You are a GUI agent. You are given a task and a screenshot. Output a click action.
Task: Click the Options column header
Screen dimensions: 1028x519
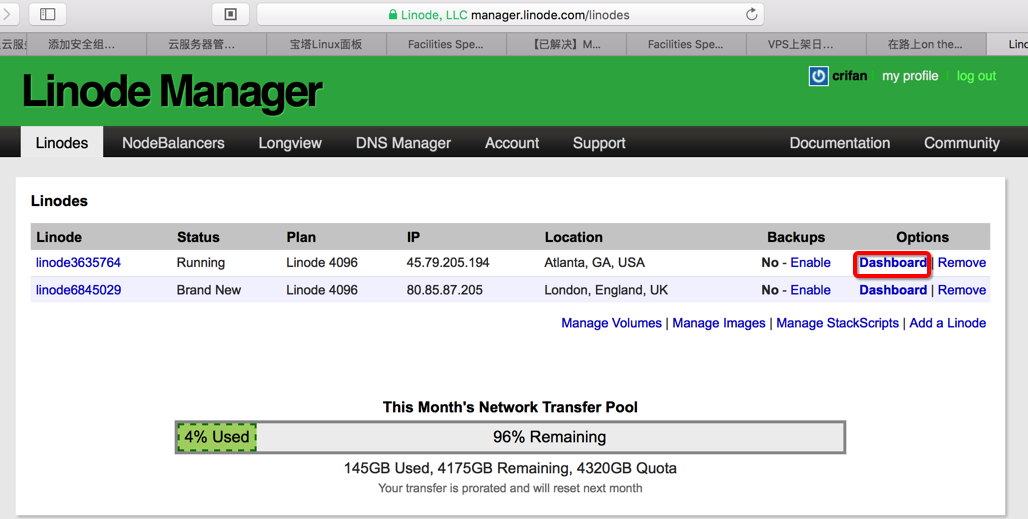tap(922, 237)
